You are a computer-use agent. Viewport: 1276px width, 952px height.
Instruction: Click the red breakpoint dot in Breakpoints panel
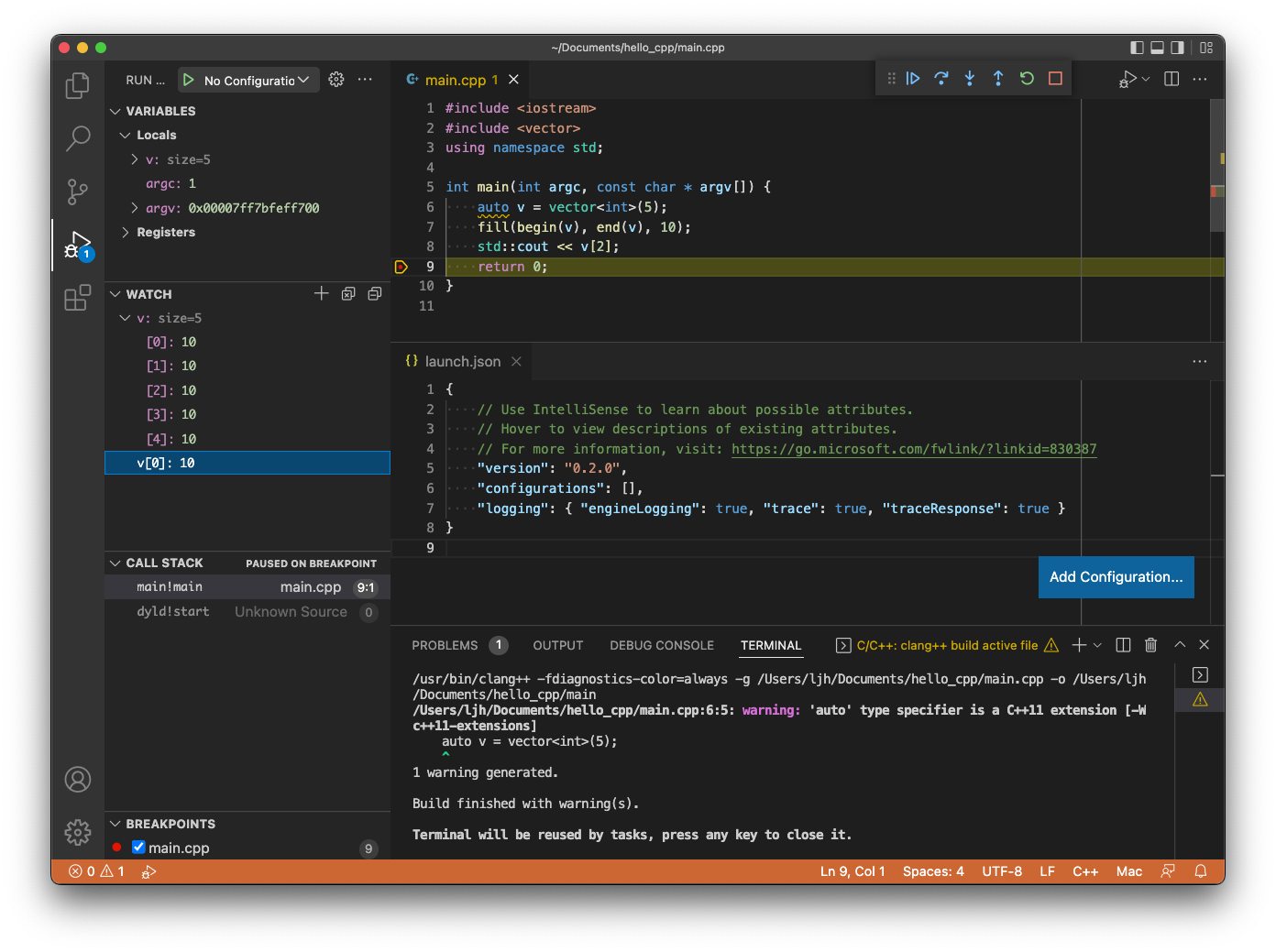click(x=117, y=848)
